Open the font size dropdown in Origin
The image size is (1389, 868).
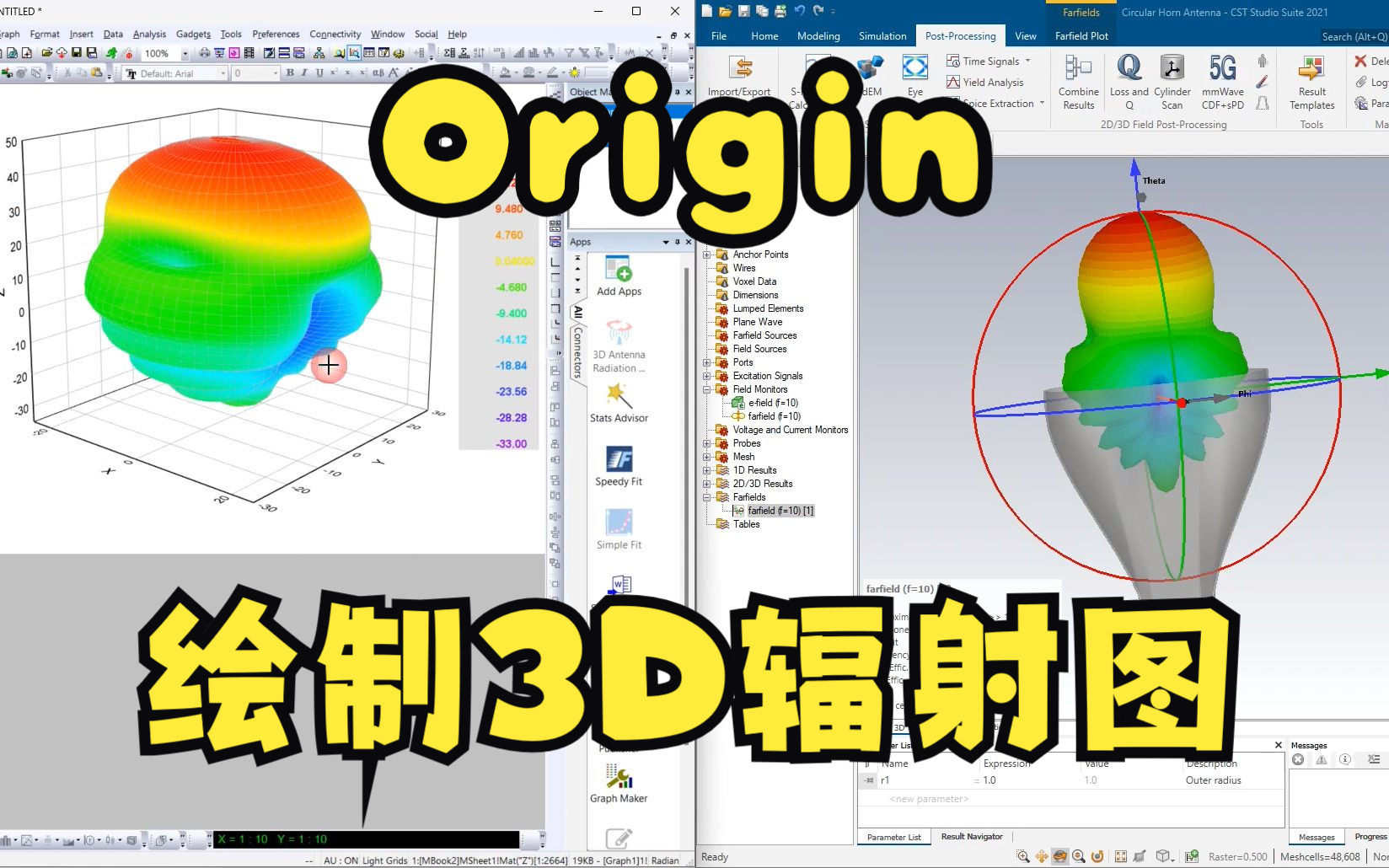(276, 73)
